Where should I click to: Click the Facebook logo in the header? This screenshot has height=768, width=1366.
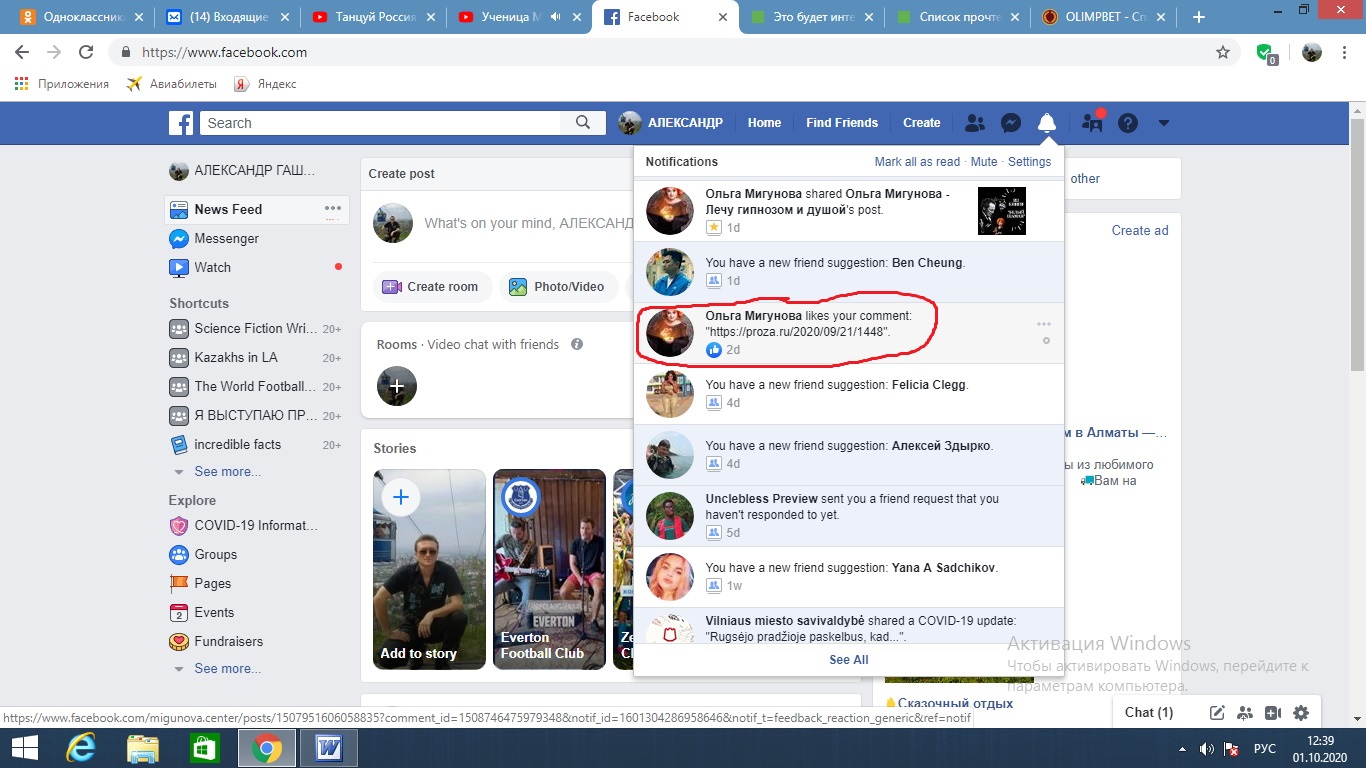pyautogui.click(x=181, y=123)
